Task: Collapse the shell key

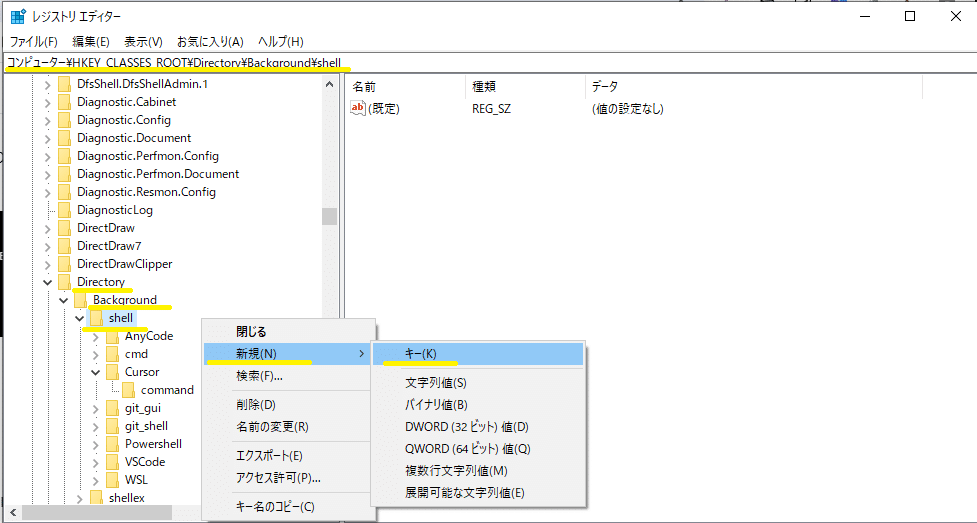Action: click(80, 319)
